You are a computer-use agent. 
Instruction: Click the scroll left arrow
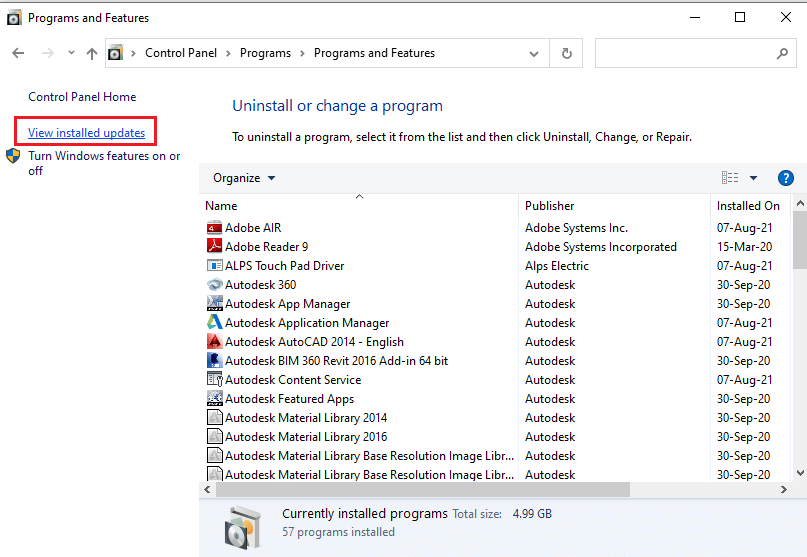(x=207, y=490)
